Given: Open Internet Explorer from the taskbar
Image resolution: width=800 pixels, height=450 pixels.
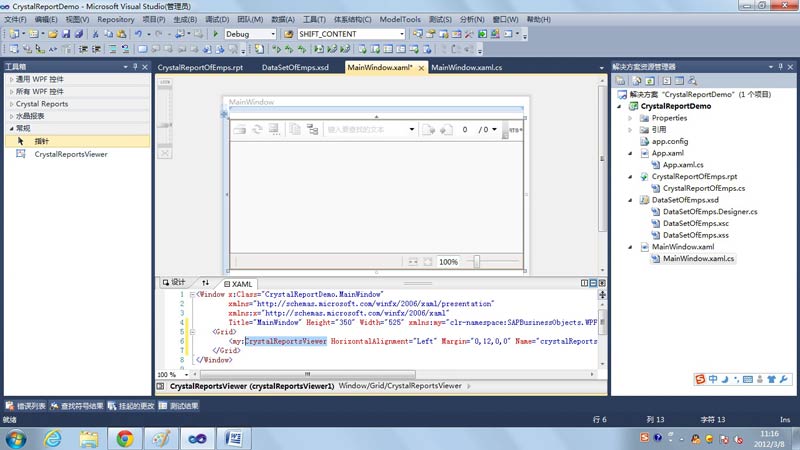Looking at the screenshot, I should tap(53, 439).
